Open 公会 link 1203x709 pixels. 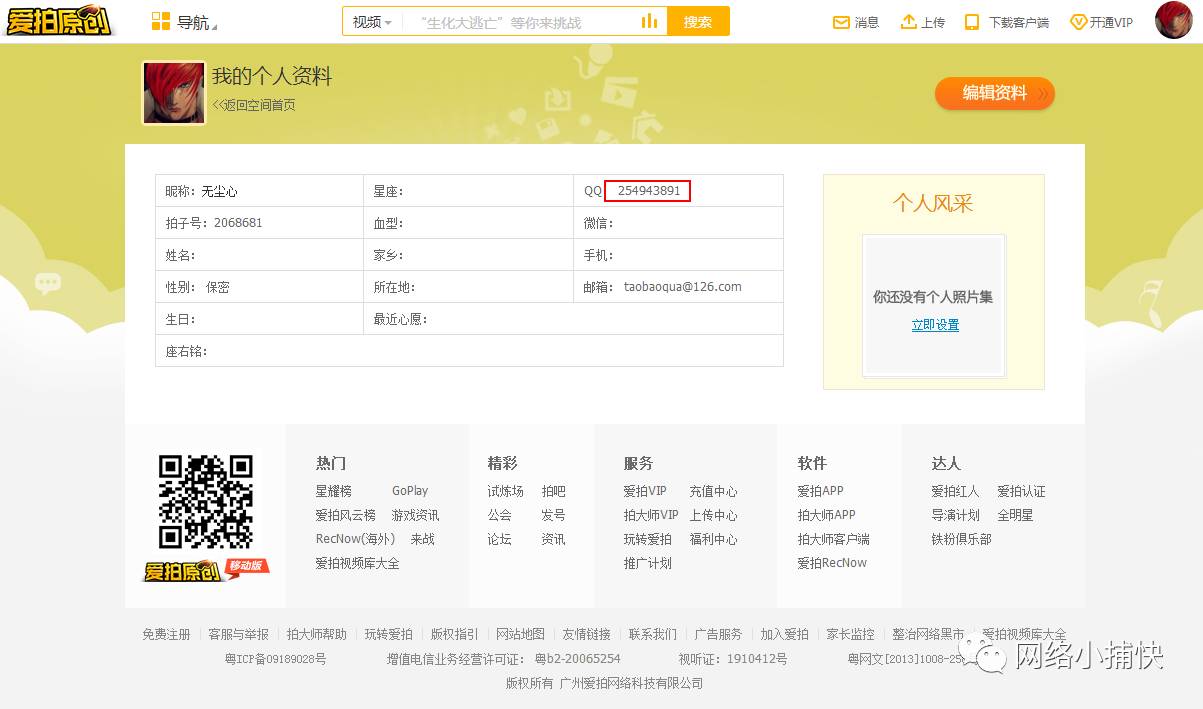coord(500,515)
